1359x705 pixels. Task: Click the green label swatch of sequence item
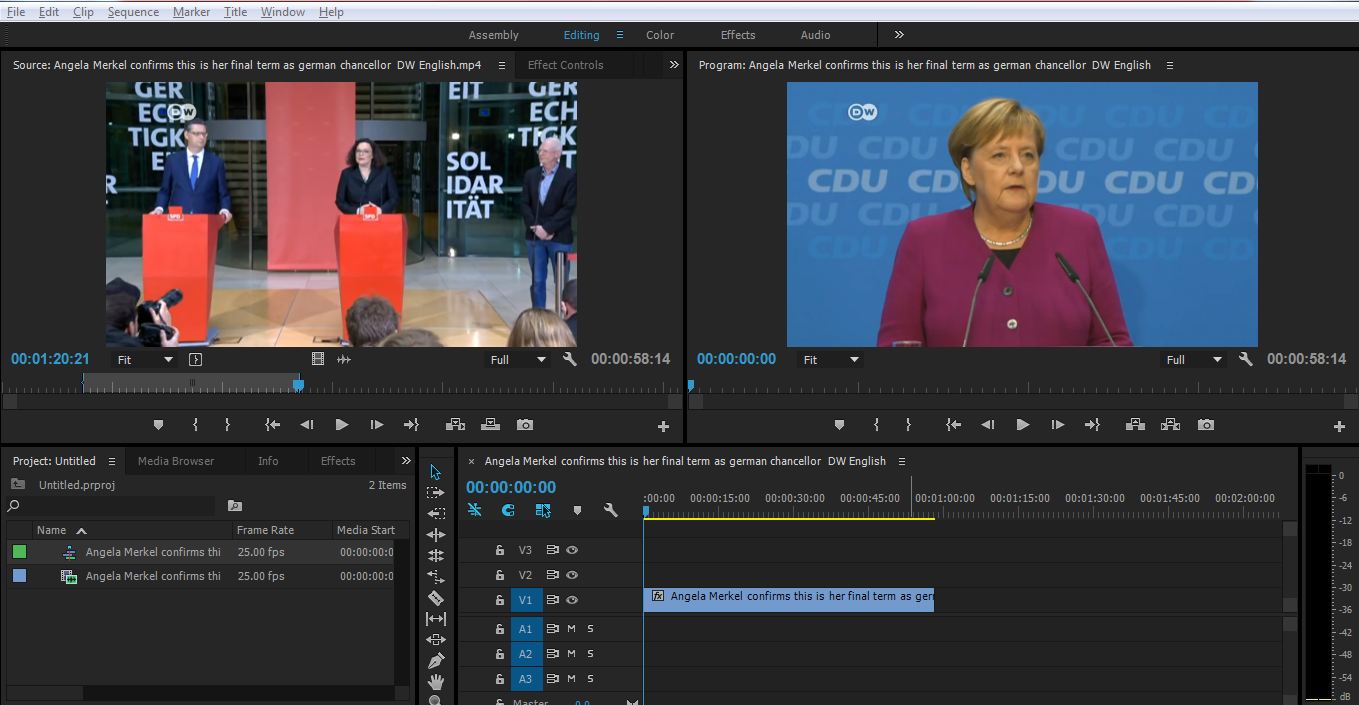pos(19,551)
